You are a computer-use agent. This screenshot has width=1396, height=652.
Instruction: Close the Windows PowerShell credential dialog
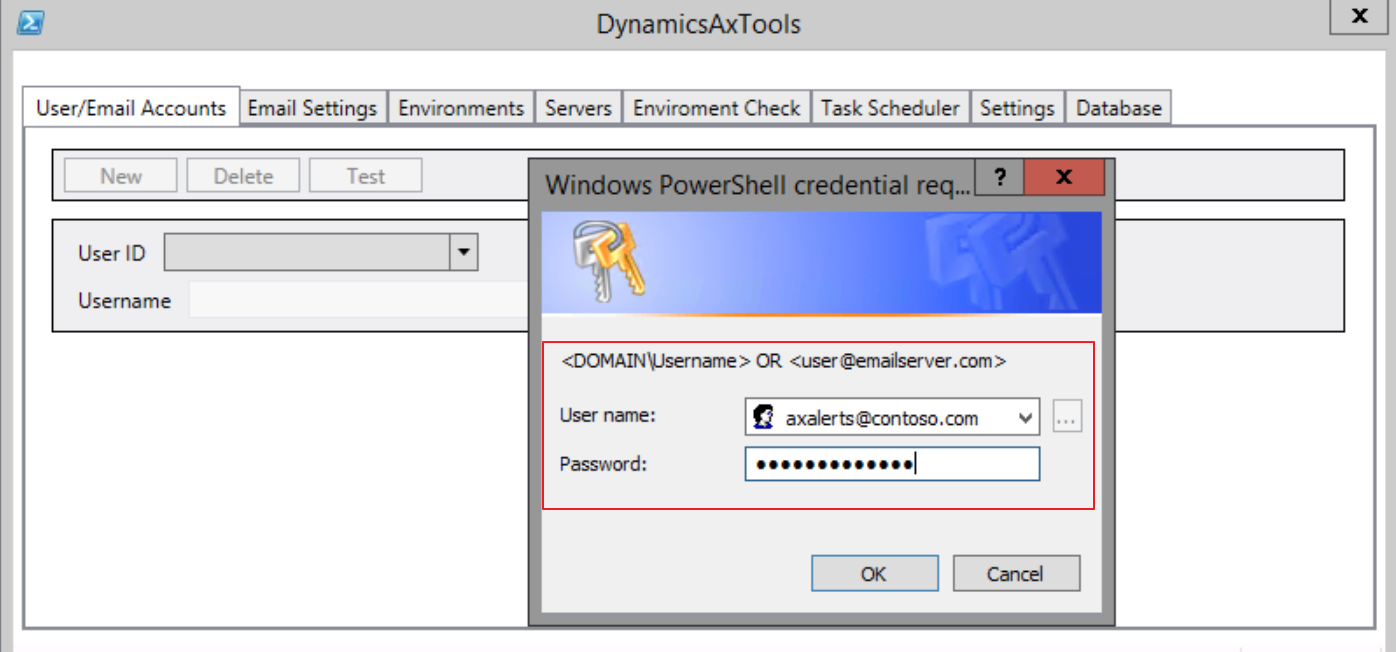coord(1064,177)
